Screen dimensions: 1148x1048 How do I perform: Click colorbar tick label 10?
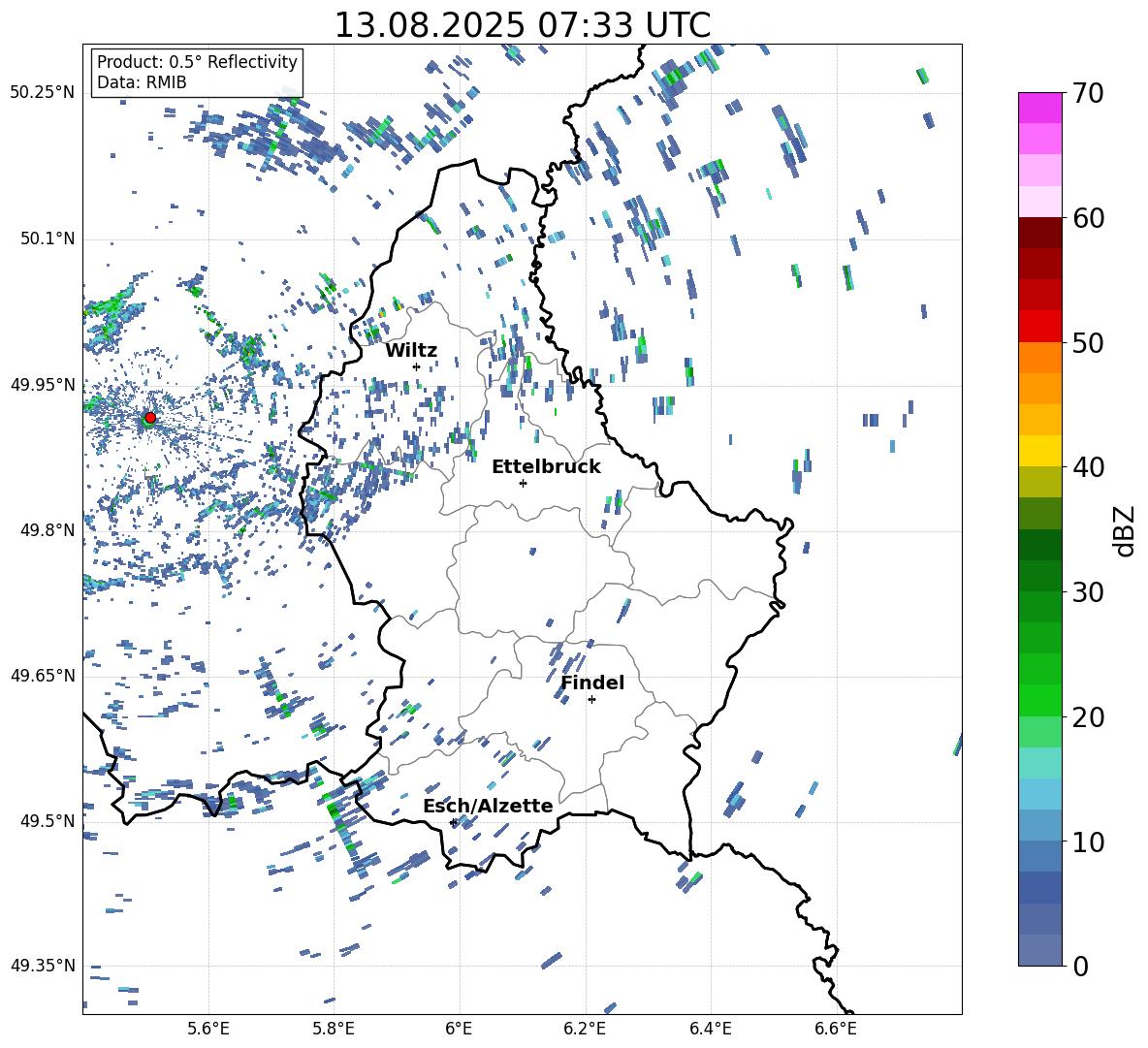coord(1089,842)
